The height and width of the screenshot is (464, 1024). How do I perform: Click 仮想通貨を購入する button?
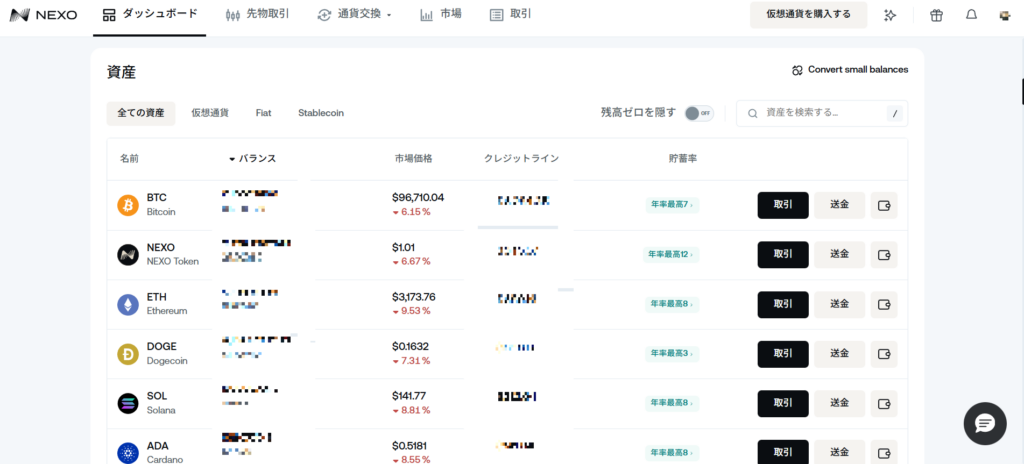click(808, 14)
